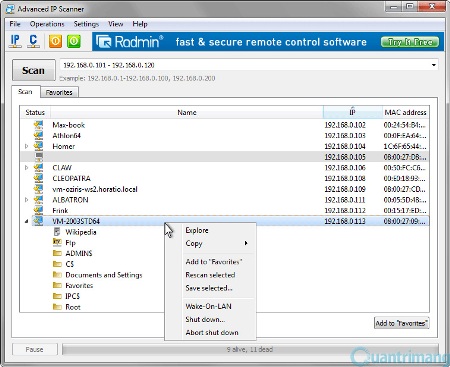The height and width of the screenshot is (367, 450).
Task: Click the Scan button
Action: [x=33, y=70]
